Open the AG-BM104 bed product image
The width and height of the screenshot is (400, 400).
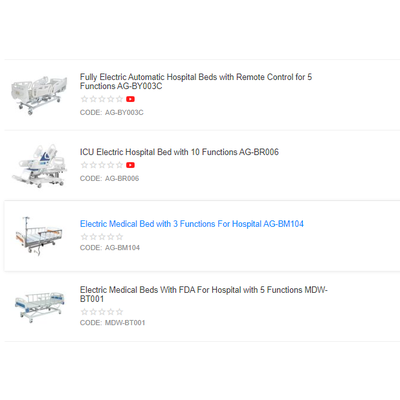tap(39, 236)
